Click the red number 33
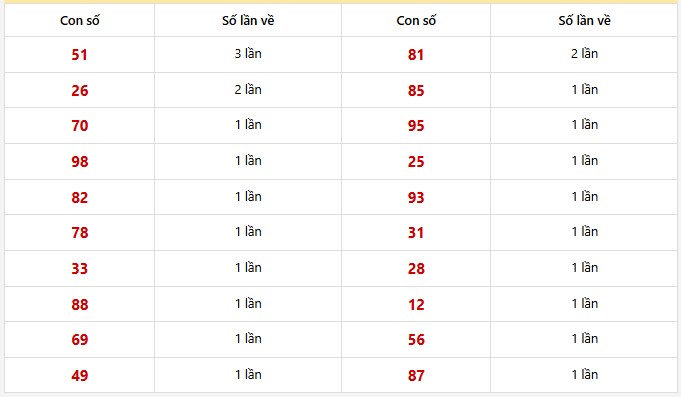 click(79, 268)
